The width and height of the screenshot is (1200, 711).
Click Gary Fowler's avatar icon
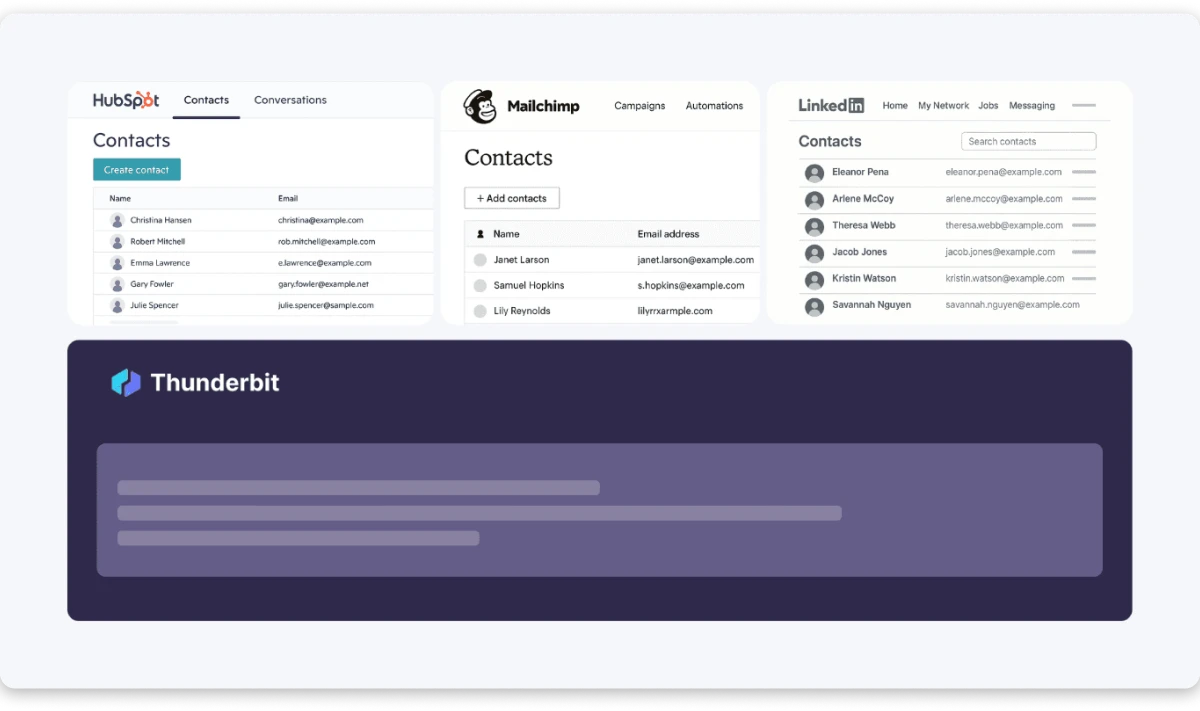coord(118,284)
